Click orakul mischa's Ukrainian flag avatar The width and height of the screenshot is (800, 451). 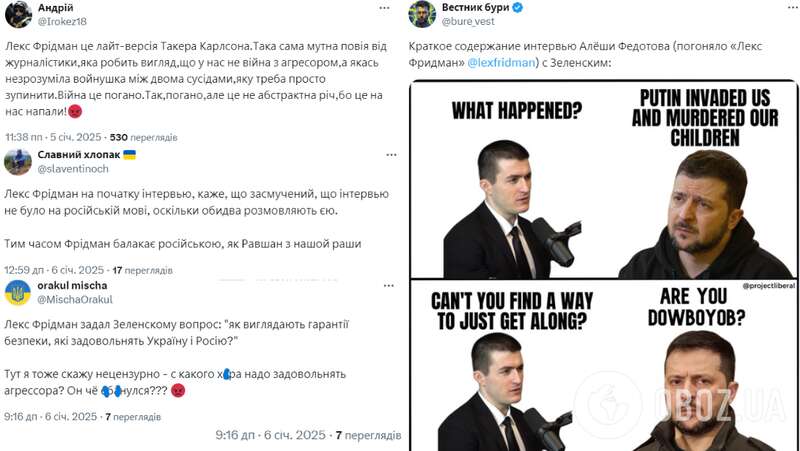[18, 293]
